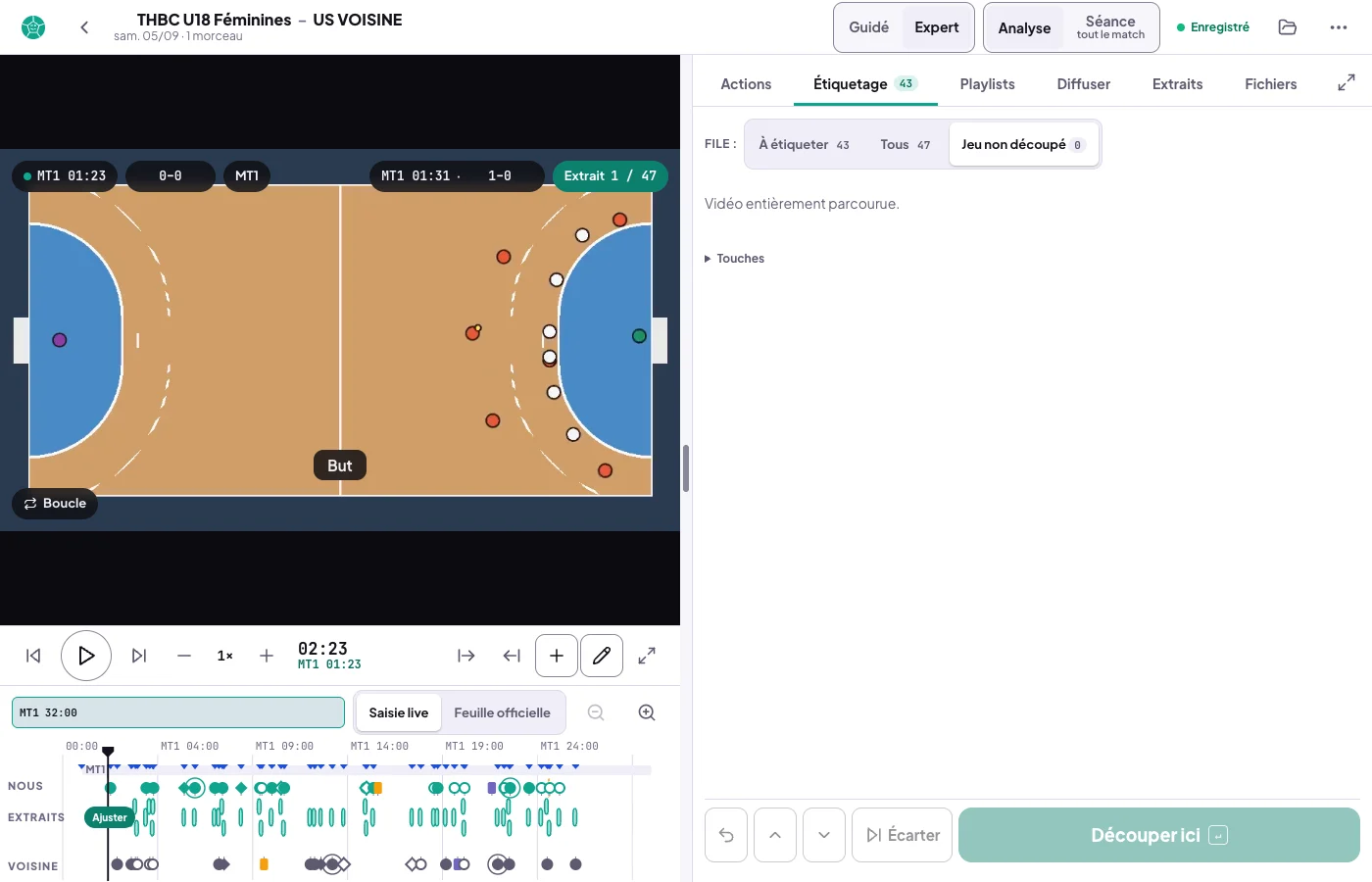1372x882 pixels.
Task: Expand the Touches section
Action: point(734,259)
